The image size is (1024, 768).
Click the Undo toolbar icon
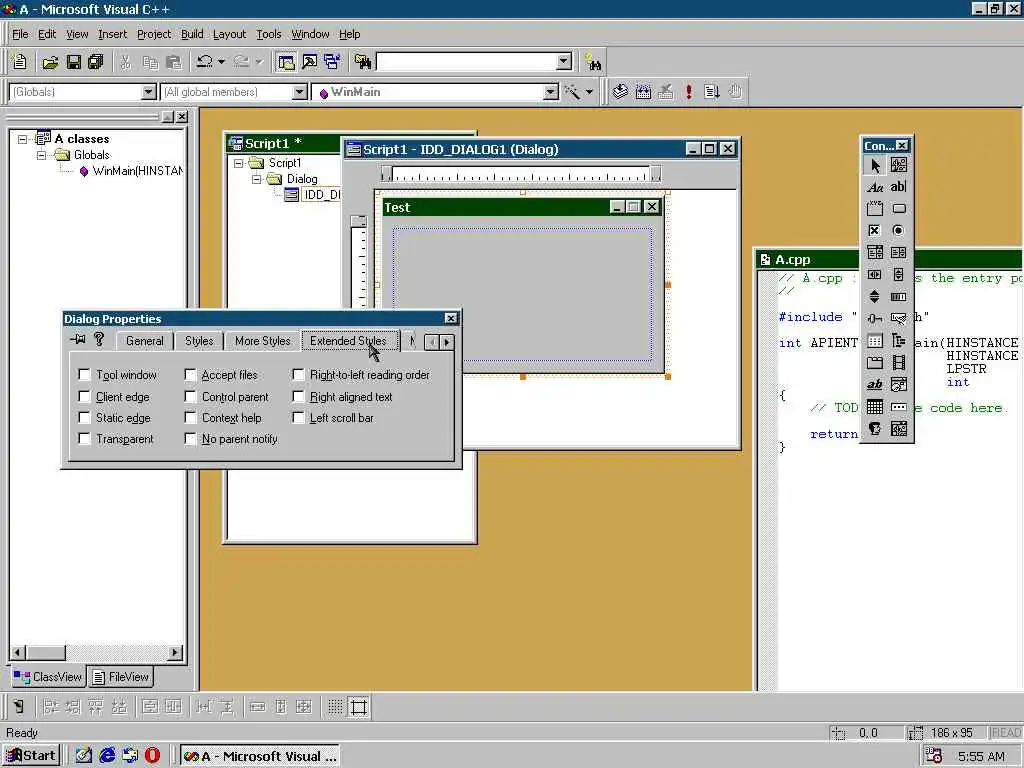click(x=204, y=62)
